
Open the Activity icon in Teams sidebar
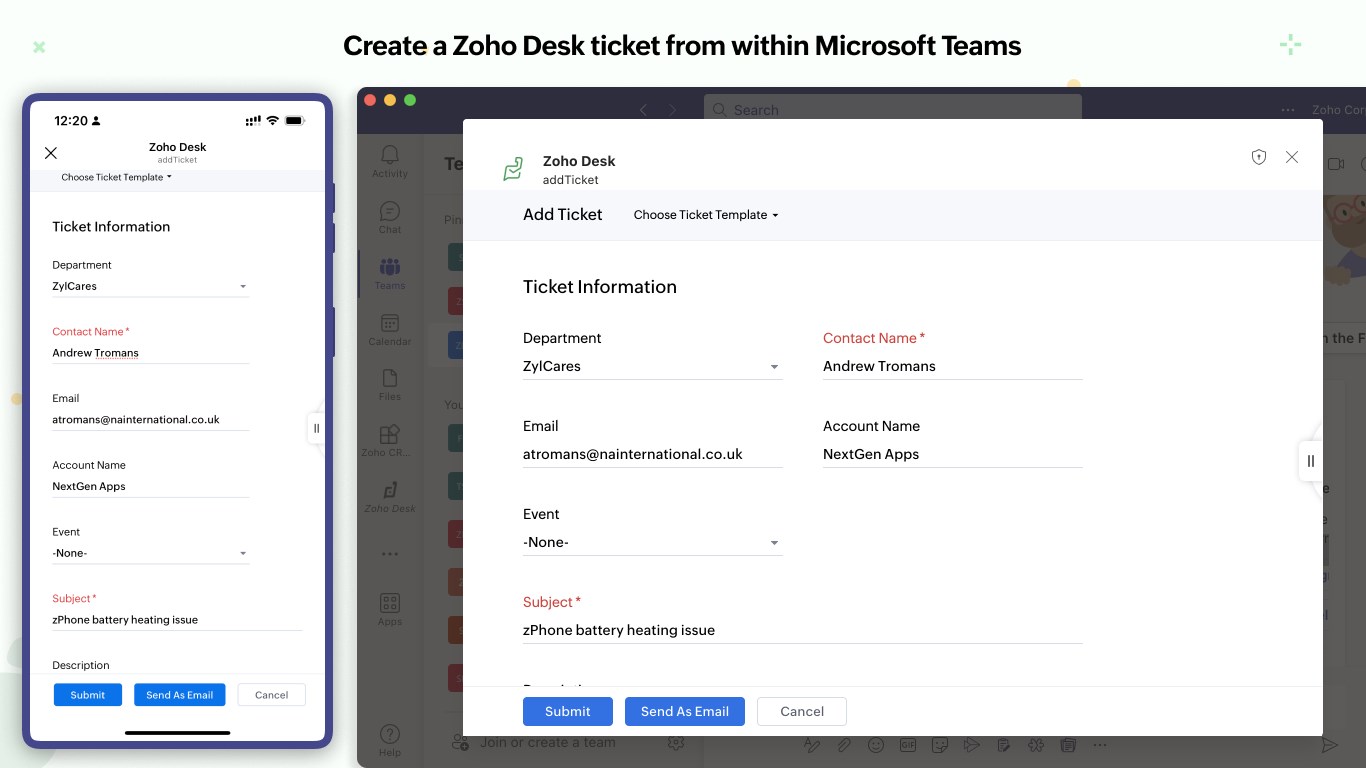click(x=390, y=158)
